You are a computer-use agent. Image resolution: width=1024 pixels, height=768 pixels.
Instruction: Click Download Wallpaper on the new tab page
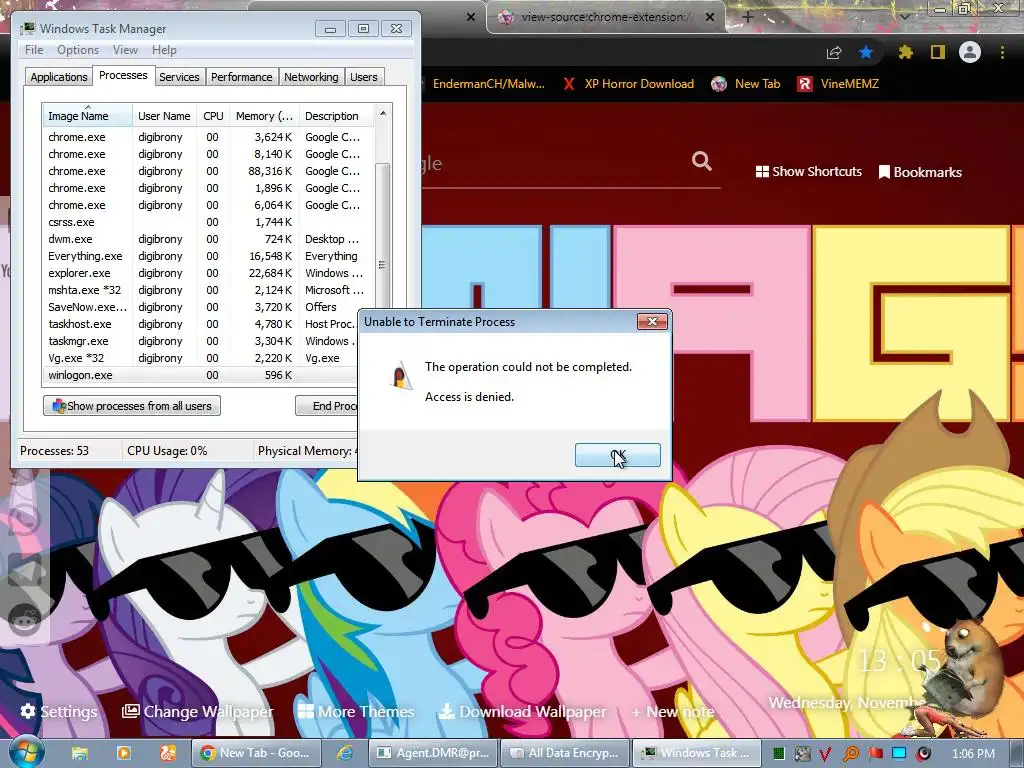tap(522, 711)
